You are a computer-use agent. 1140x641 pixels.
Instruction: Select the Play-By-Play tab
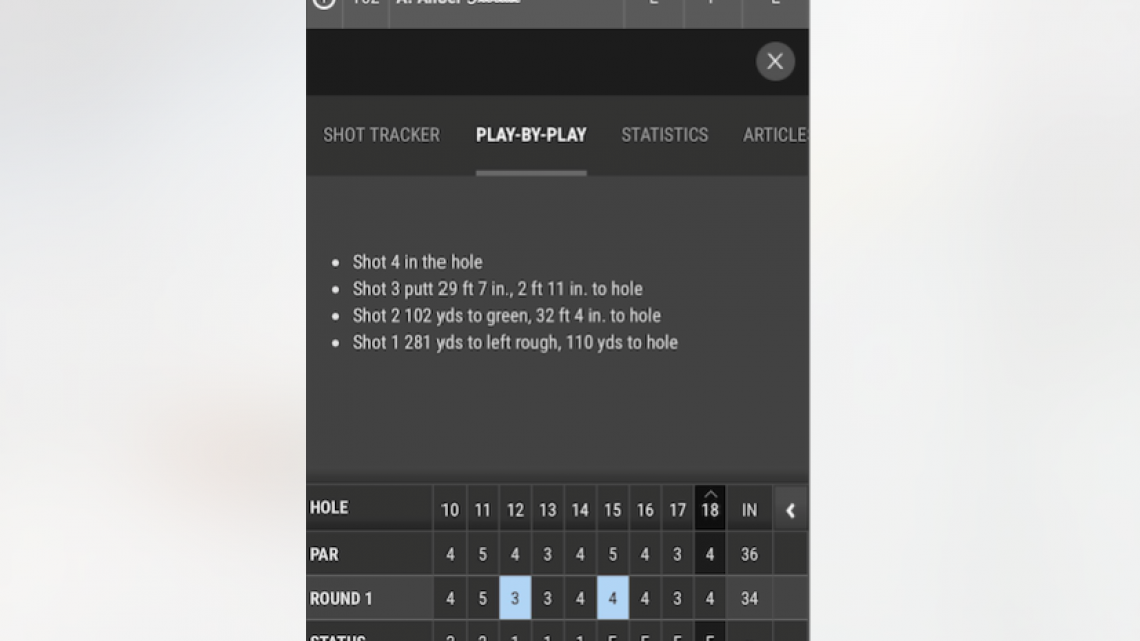pyautogui.click(x=531, y=135)
